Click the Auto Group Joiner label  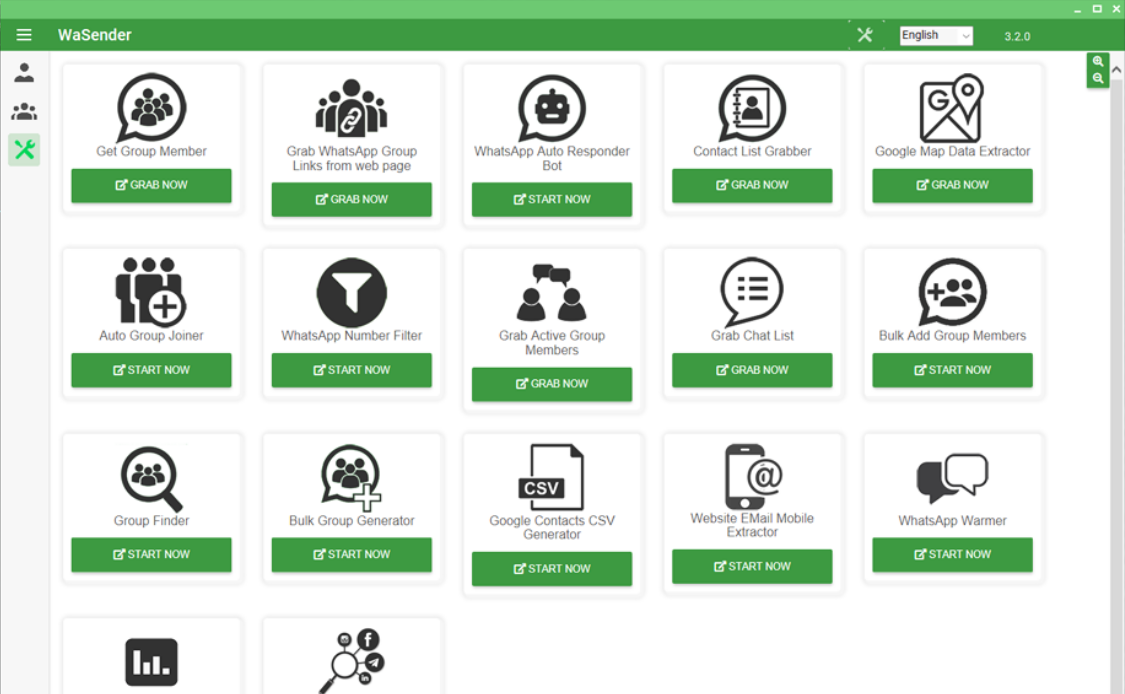pos(151,336)
